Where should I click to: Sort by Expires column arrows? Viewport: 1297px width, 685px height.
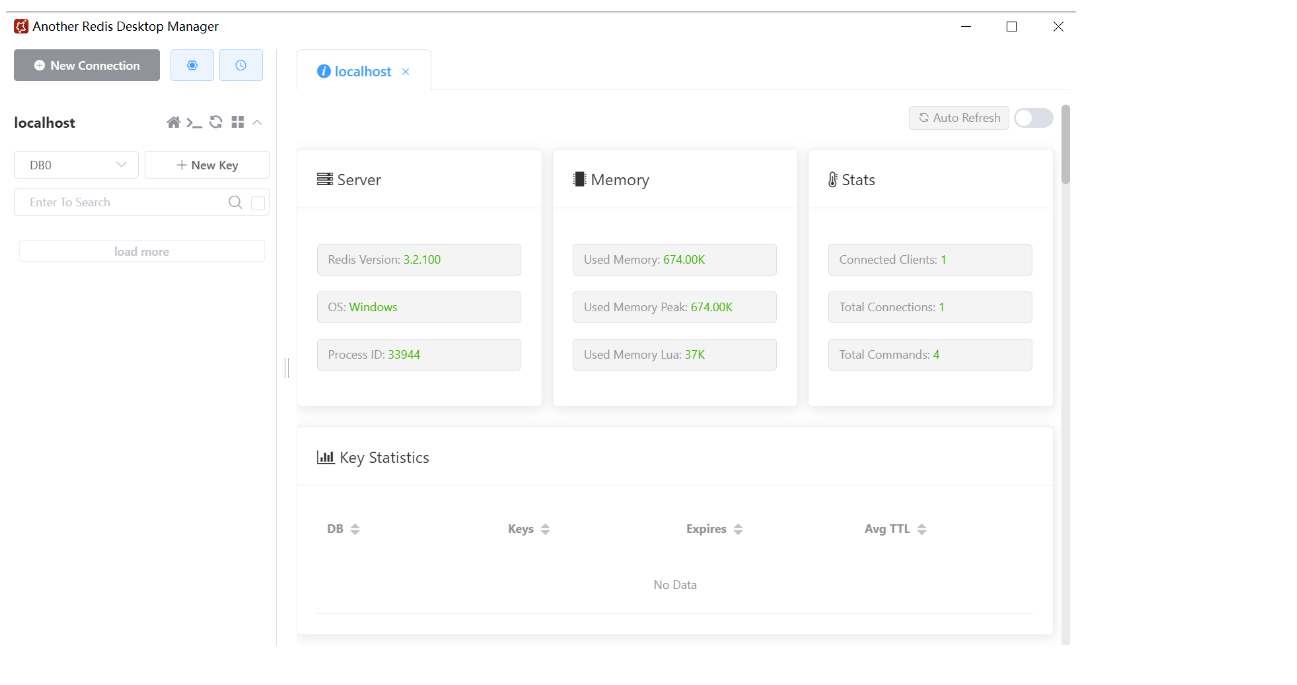click(738, 529)
